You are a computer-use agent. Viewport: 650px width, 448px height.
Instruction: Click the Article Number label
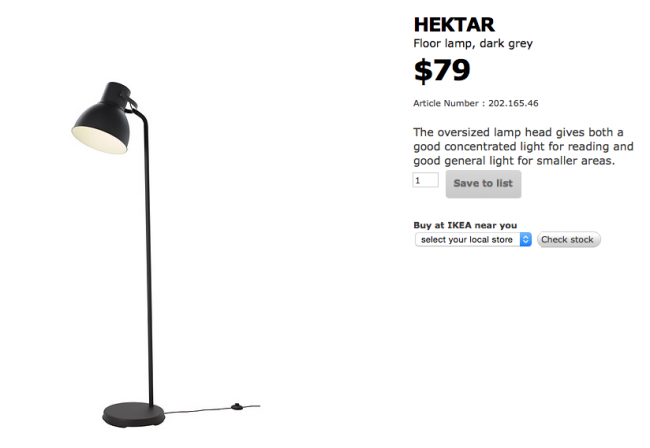446,103
